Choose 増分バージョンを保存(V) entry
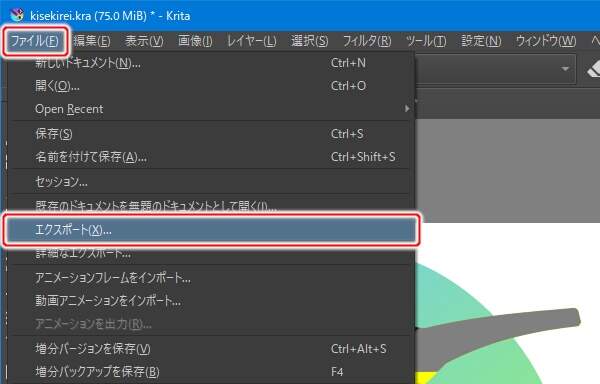 coord(212,349)
